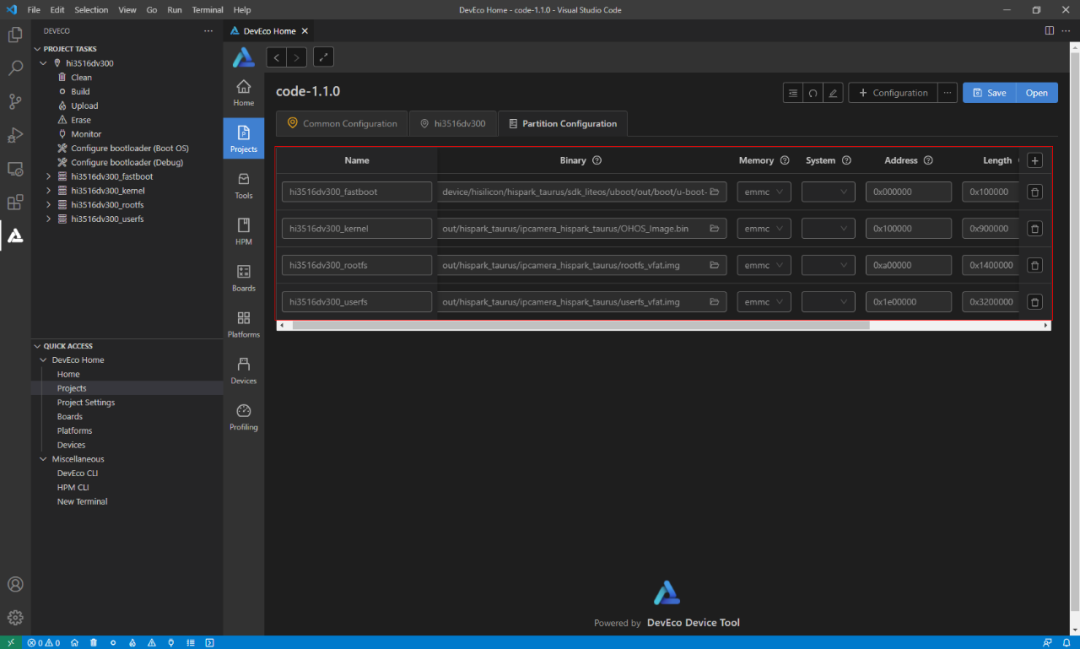
Task: Open the Memory dropdown for hi3516dv300_rootfs
Action: point(764,265)
